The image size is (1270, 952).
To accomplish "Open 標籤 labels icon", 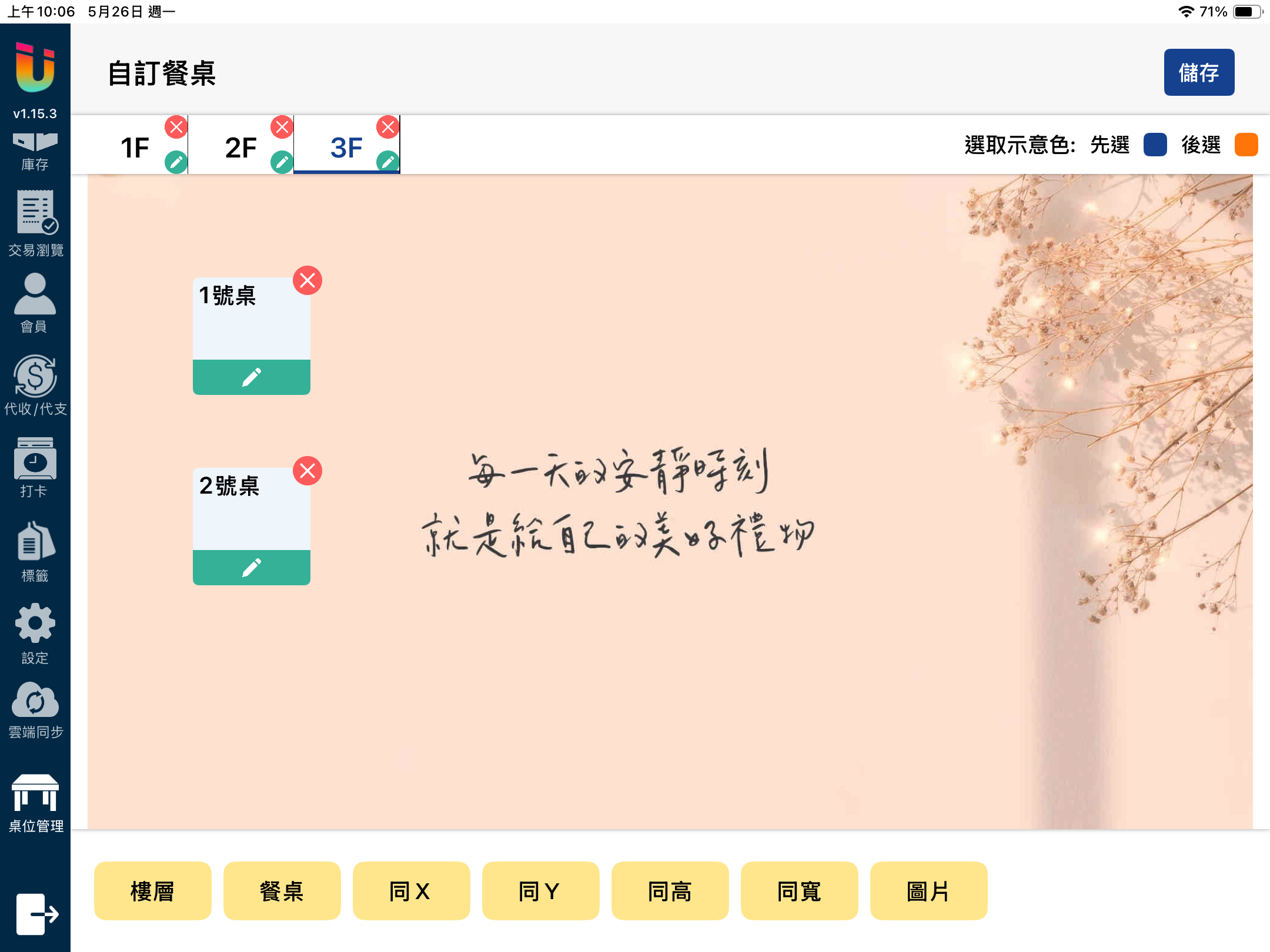I will (35, 551).
